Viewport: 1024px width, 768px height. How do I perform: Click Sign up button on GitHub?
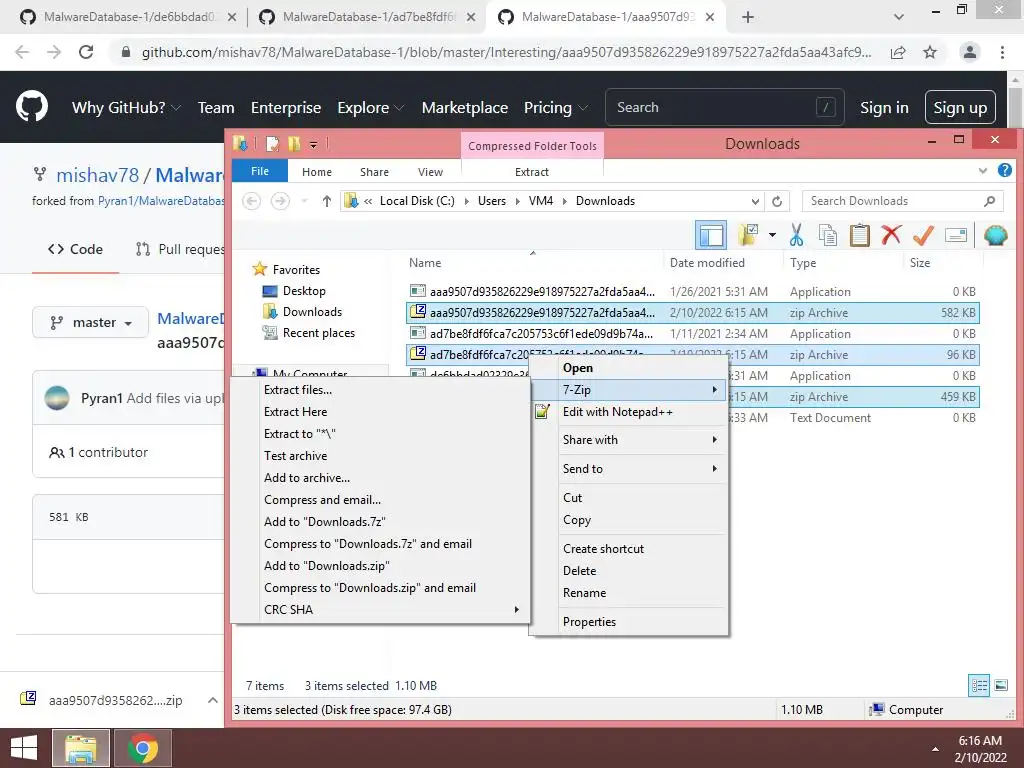pyautogui.click(x=960, y=107)
